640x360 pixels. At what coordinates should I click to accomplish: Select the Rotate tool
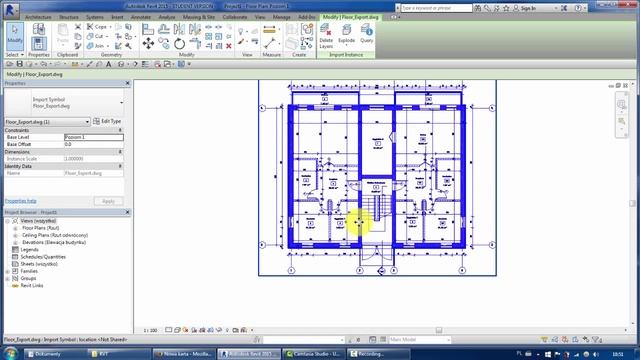click(x=179, y=43)
